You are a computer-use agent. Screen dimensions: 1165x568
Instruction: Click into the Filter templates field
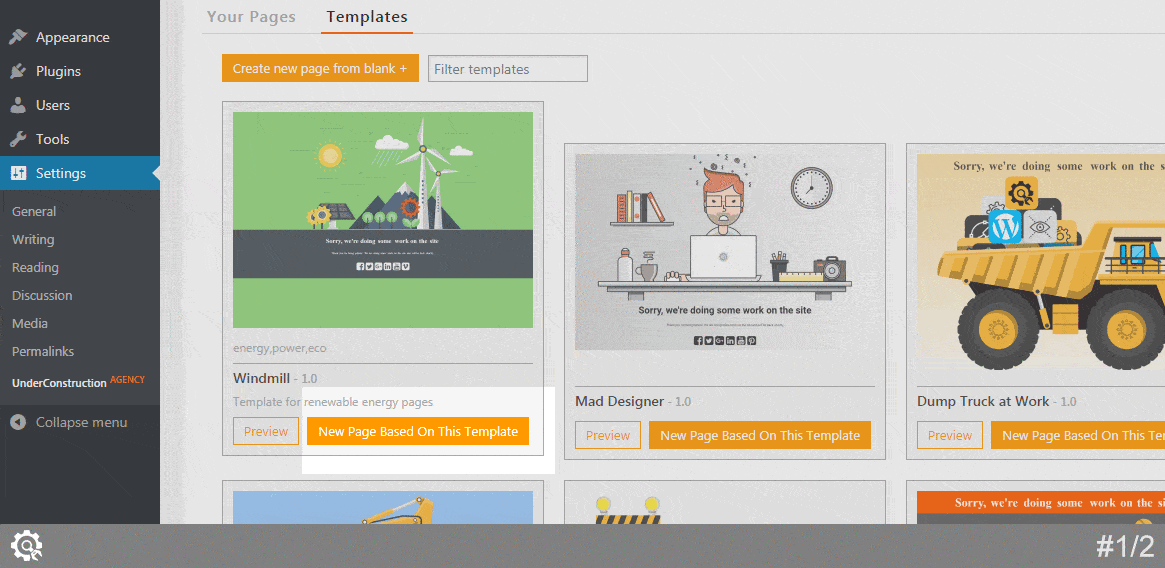pyautogui.click(x=507, y=69)
